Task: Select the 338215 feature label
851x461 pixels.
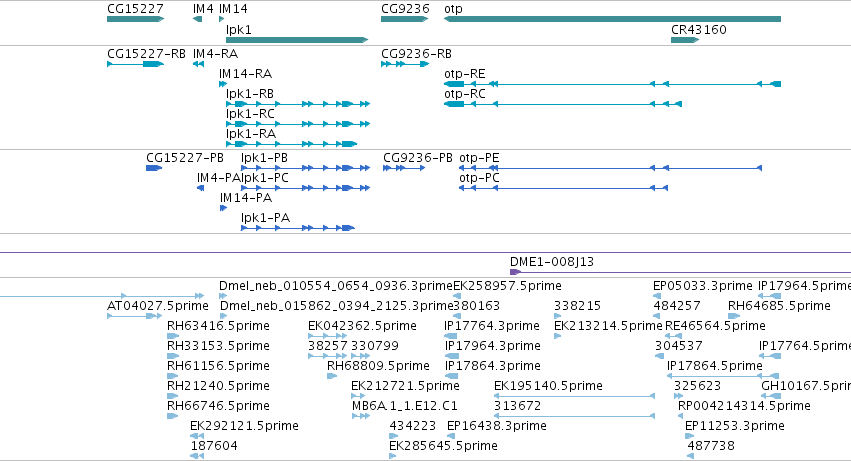Action: pyautogui.click(x=577, y=306)
